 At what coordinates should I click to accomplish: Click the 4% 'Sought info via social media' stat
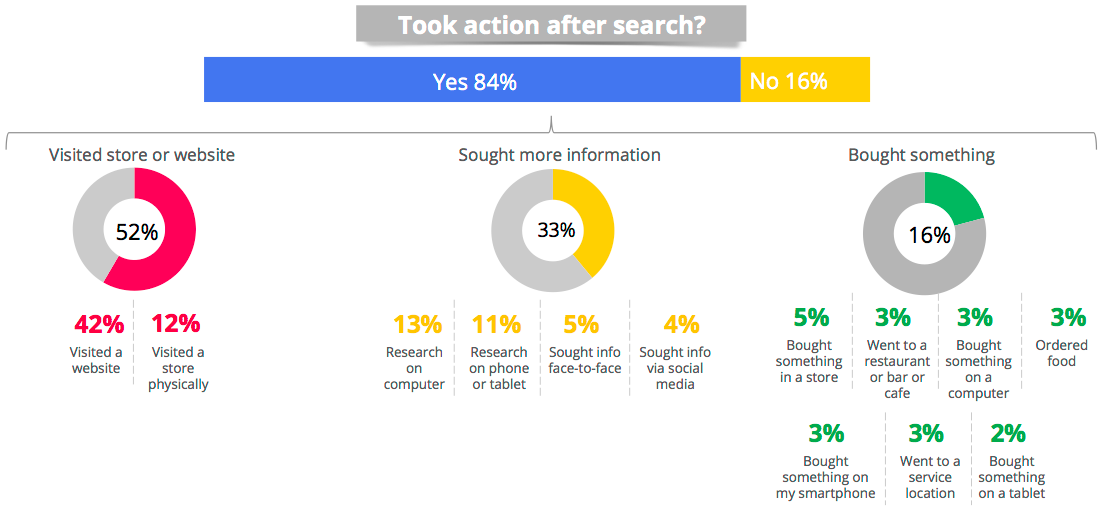click(x=676, y=352)
